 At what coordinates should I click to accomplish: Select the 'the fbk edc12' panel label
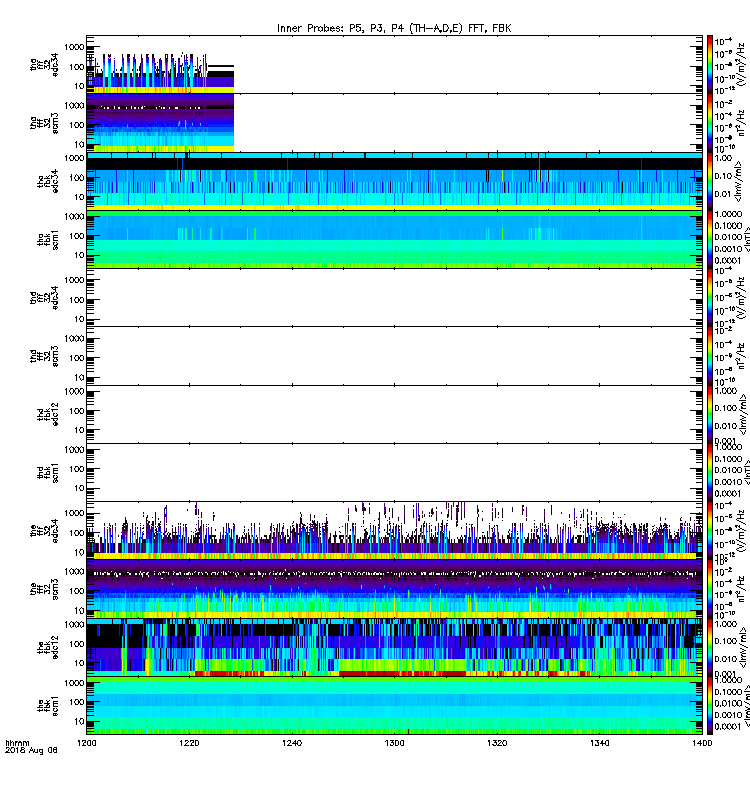[x=47, y=647]
